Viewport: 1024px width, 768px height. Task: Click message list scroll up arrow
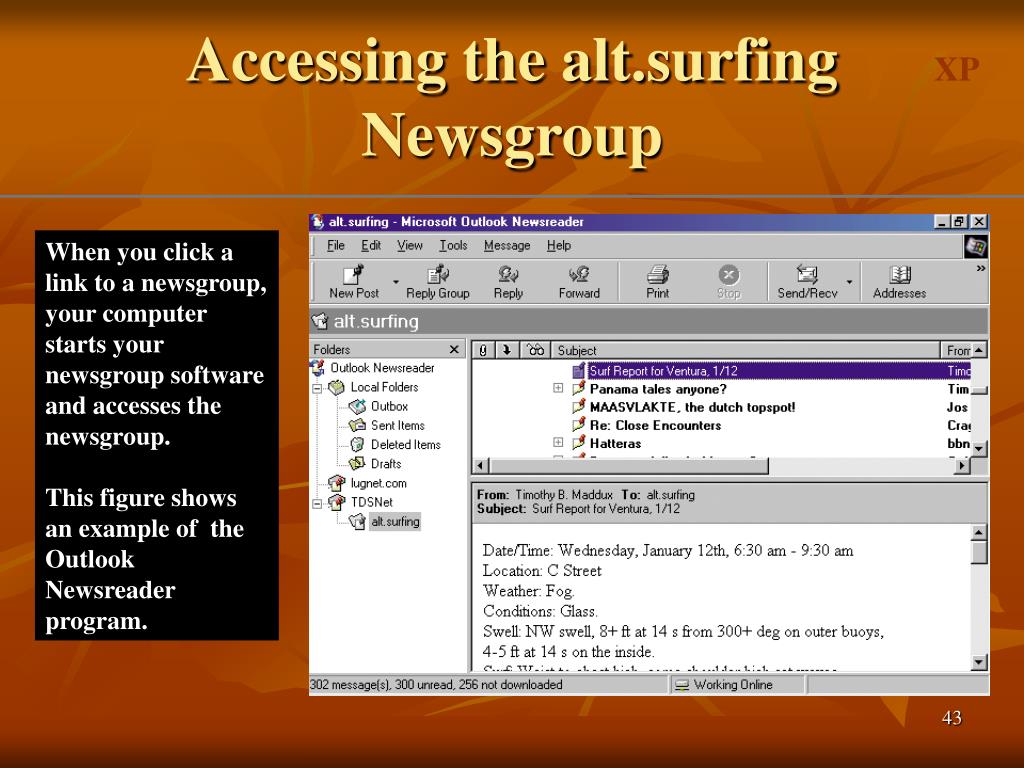(978, 350)
